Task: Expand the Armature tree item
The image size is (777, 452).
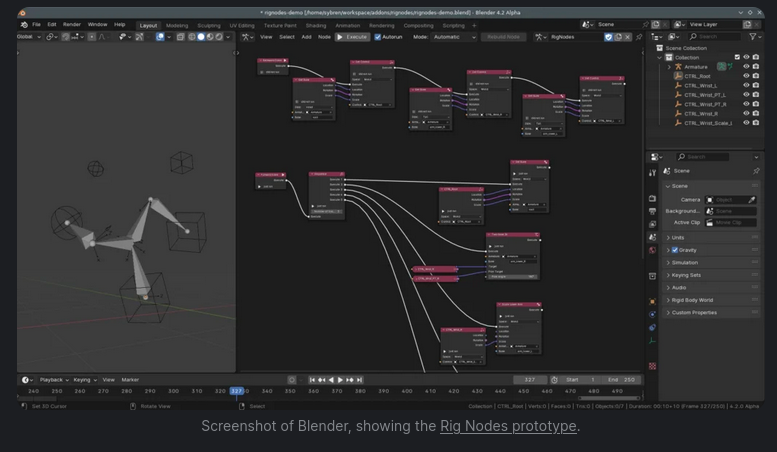Action: (668, 67)
